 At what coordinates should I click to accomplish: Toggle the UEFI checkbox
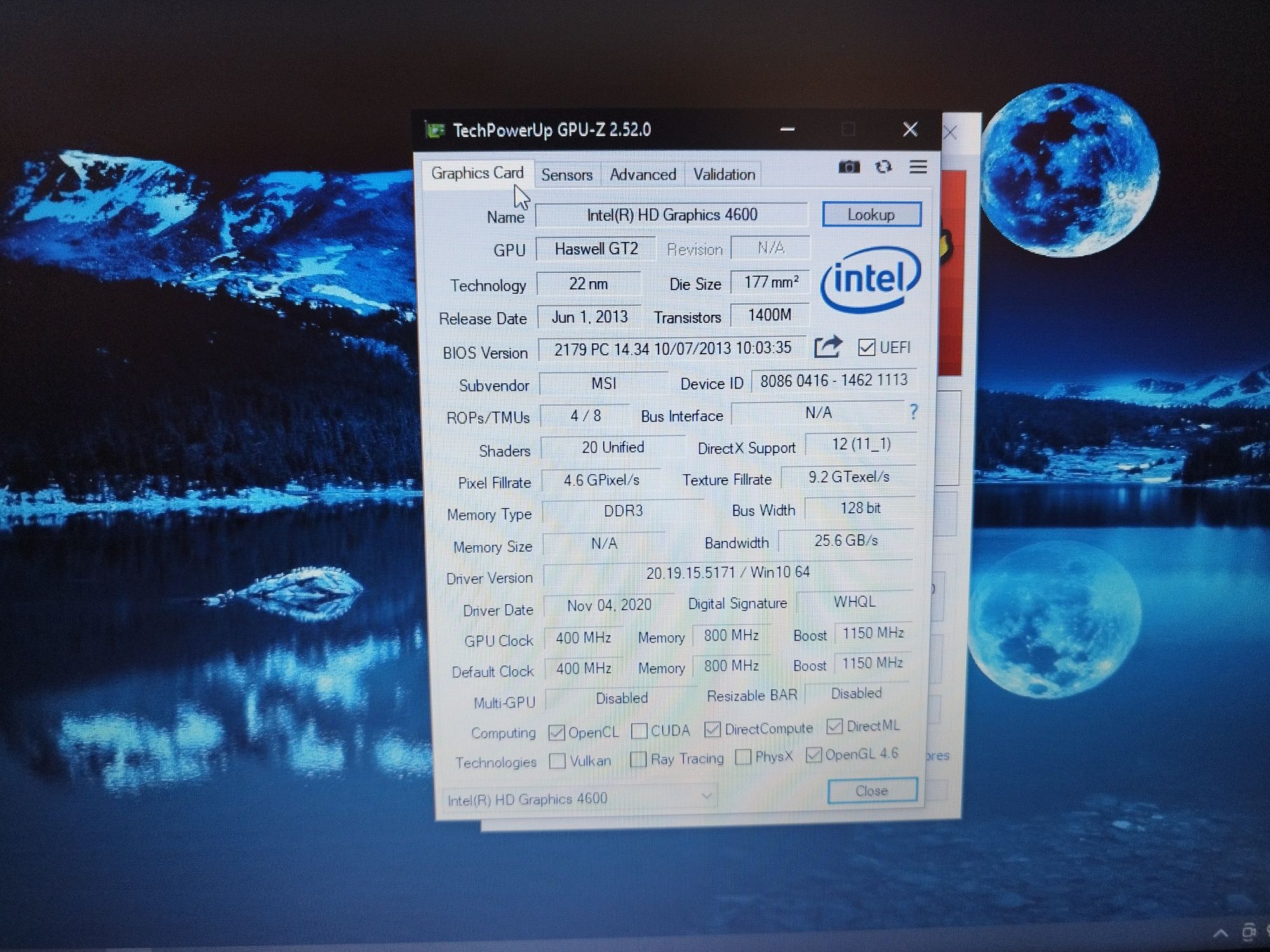pos(866,347)
